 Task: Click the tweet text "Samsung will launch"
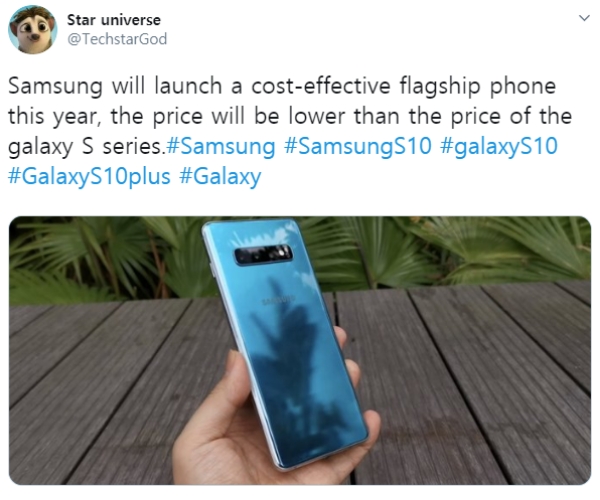(115, 86)
